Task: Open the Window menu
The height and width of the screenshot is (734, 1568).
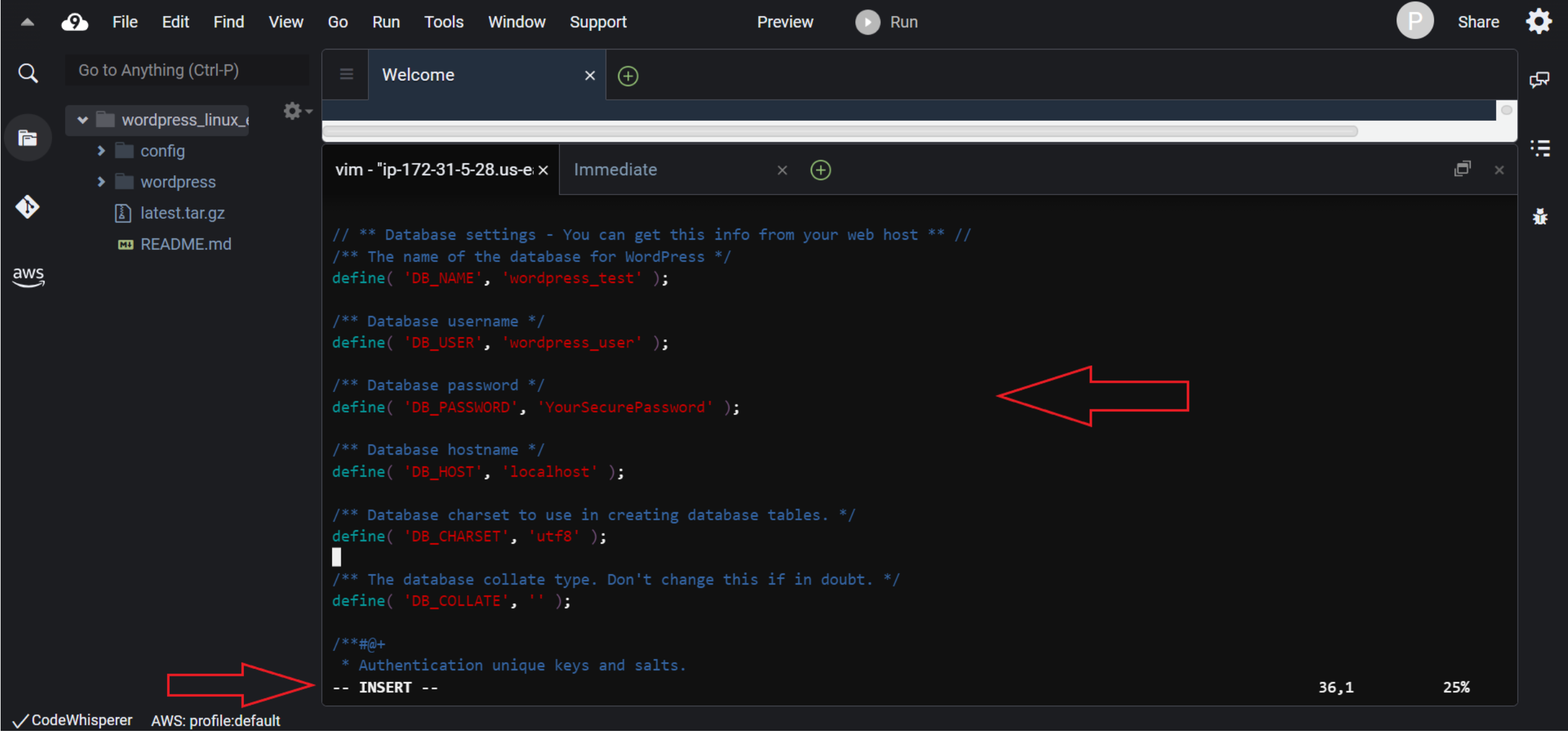Action: 516,22
